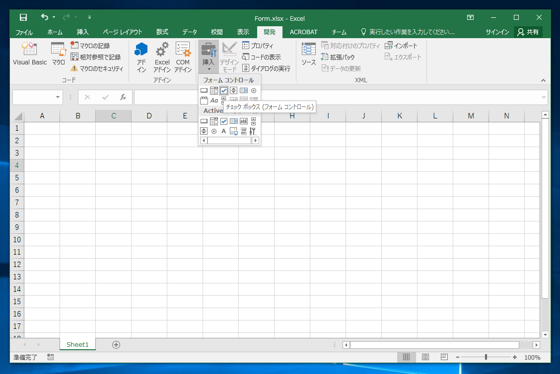This screenshot has height=374, width=560.
Task: Select the Check Box form control
Action: click(x=224, y=90)
